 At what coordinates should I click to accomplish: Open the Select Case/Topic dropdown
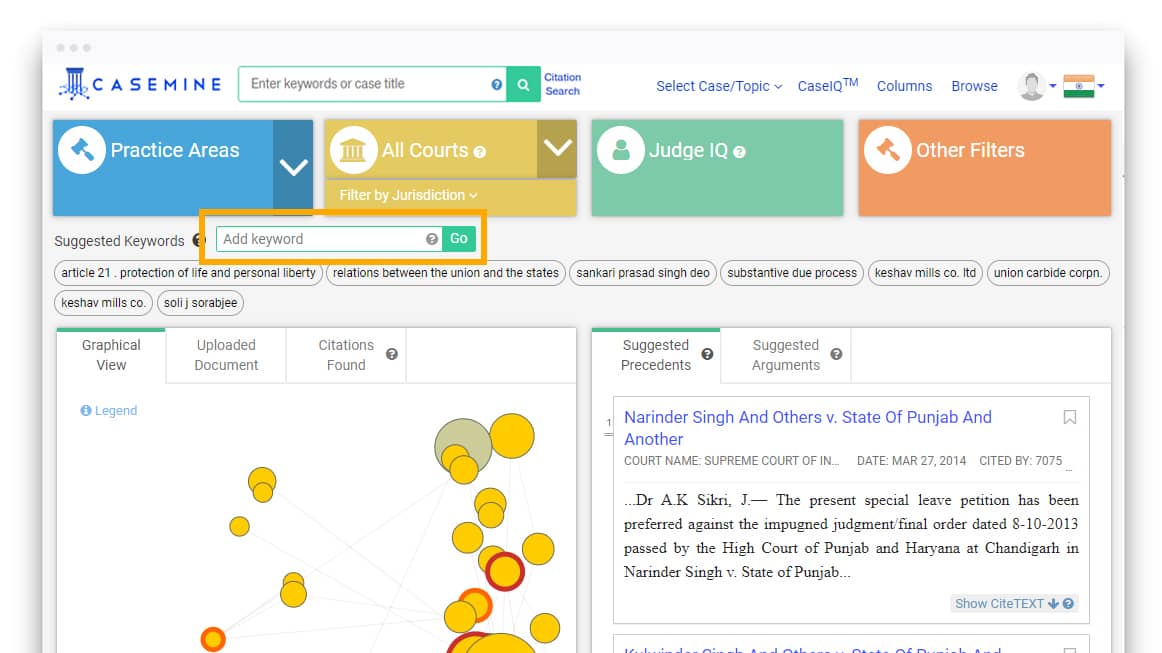pos(718,87)
